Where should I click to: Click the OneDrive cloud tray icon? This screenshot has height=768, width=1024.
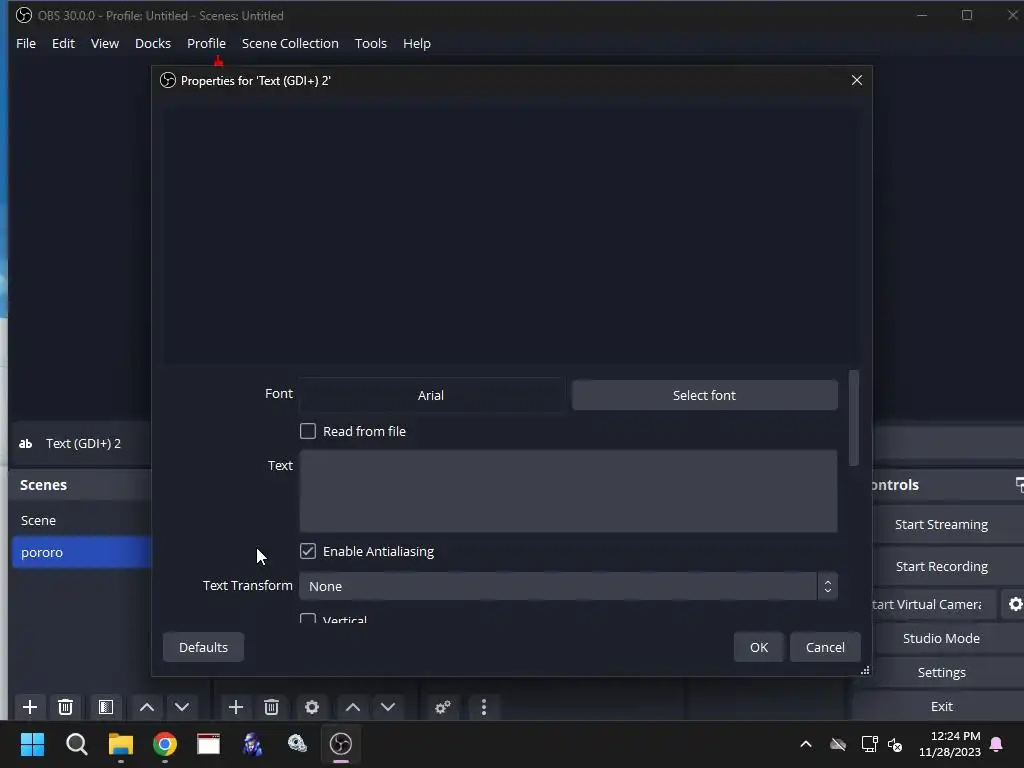point(838,744)
